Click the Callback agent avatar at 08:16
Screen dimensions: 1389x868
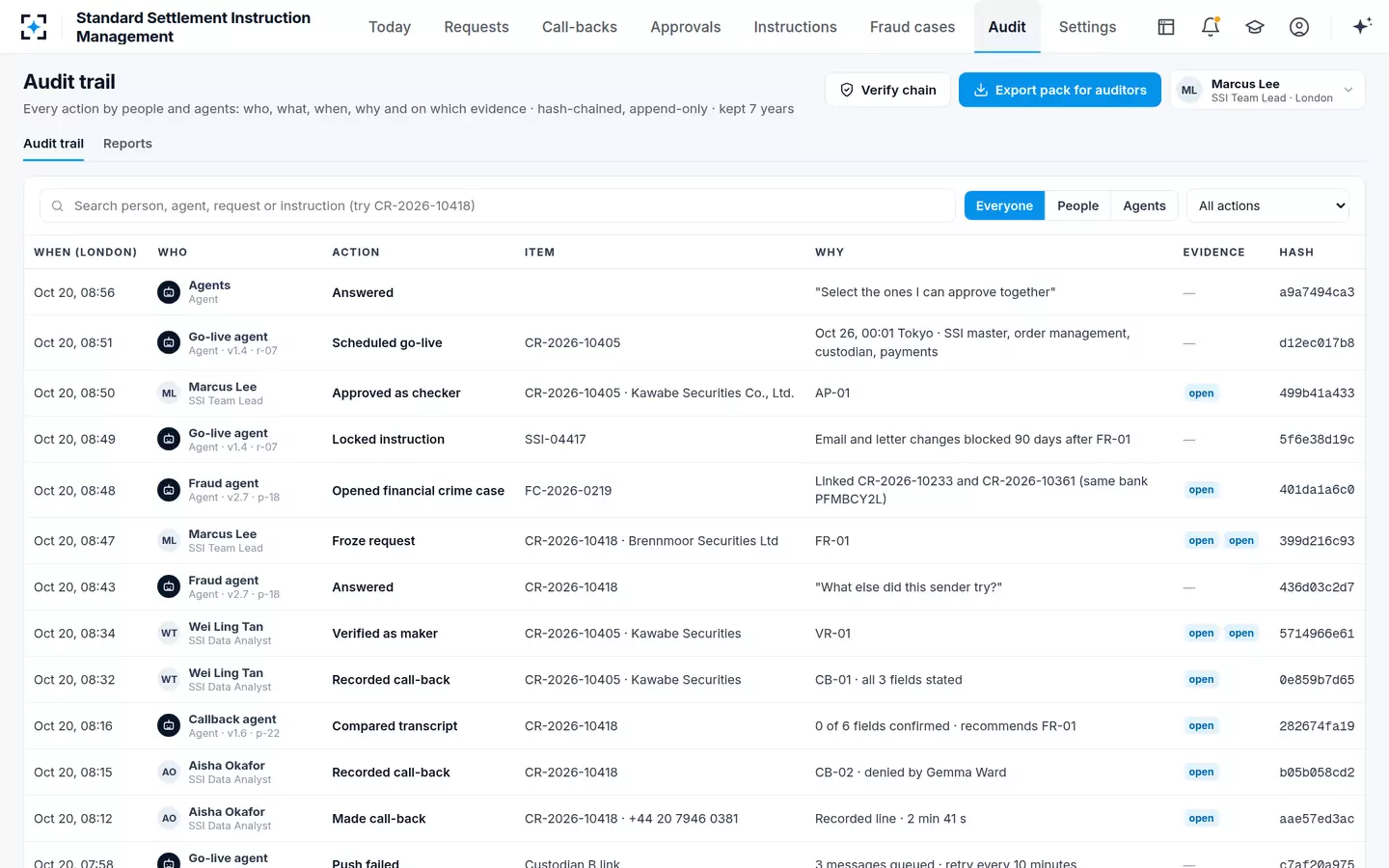[x=169, y=725]
